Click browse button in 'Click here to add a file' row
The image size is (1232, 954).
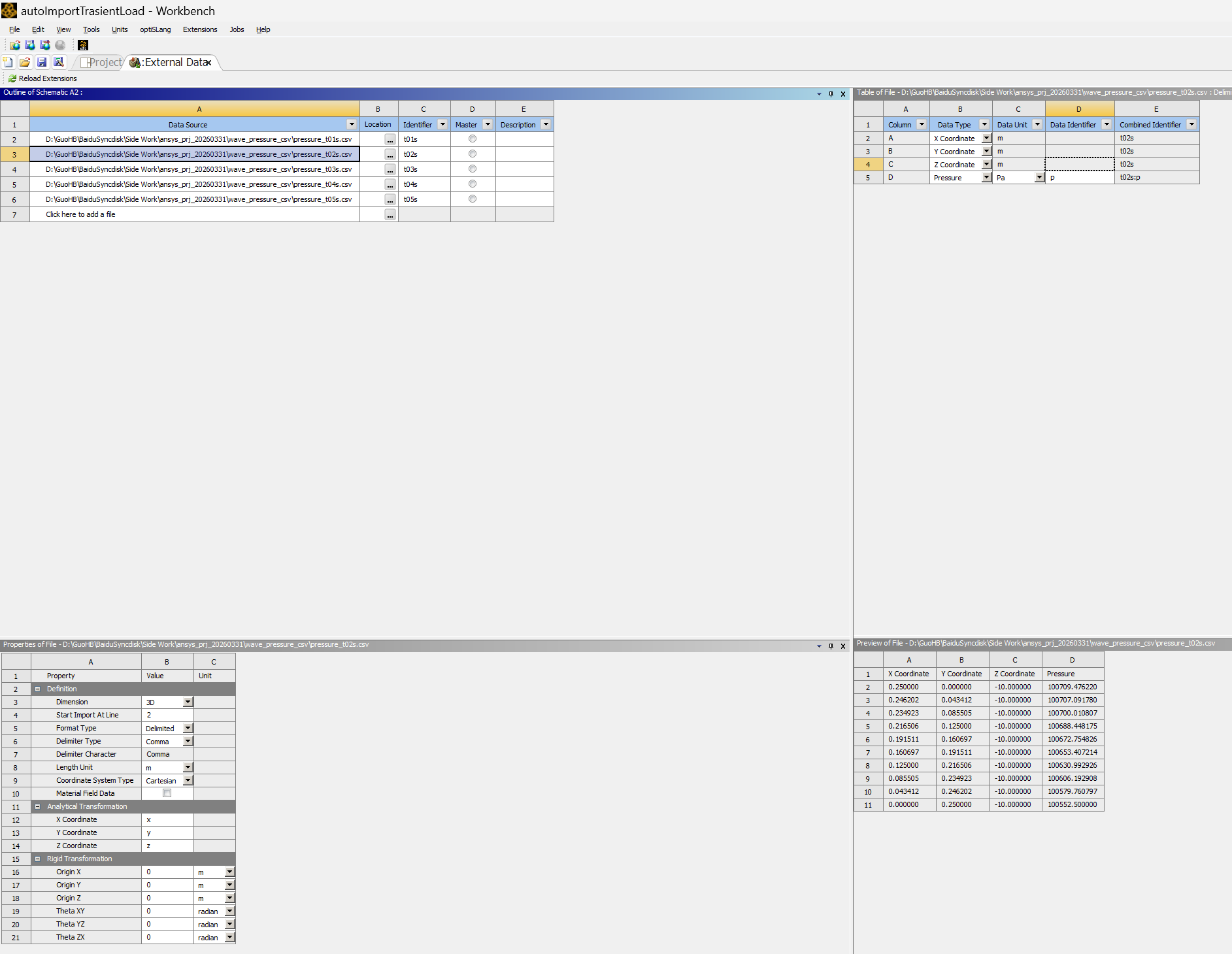pos(390,214)
